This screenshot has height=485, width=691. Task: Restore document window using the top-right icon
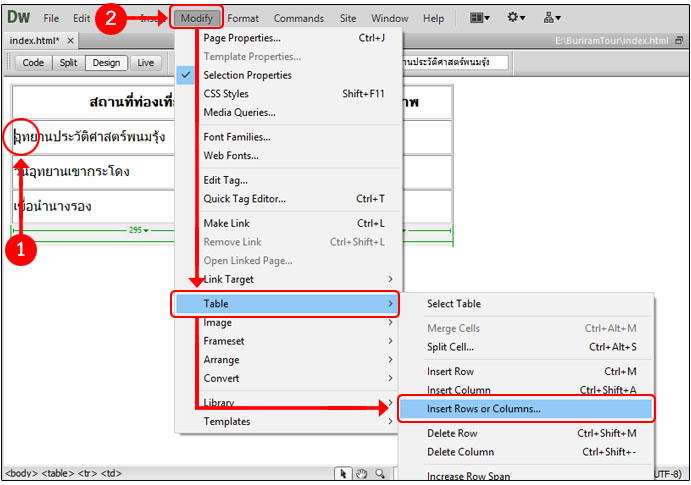click(x=680, y=40)
